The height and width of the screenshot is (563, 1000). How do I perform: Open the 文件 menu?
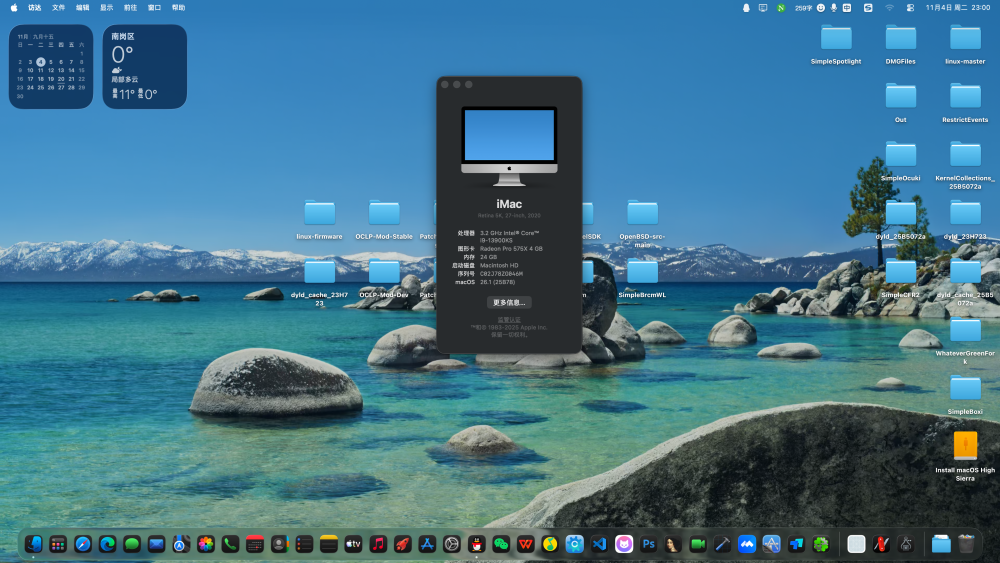59,8
